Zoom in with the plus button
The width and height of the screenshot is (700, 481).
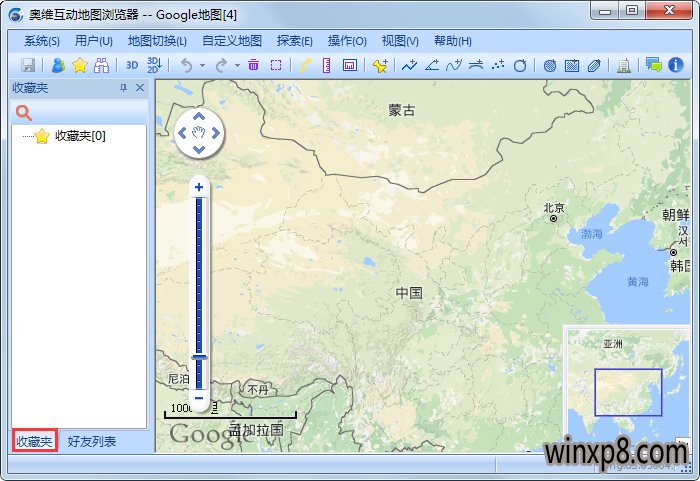pos(199,187)
